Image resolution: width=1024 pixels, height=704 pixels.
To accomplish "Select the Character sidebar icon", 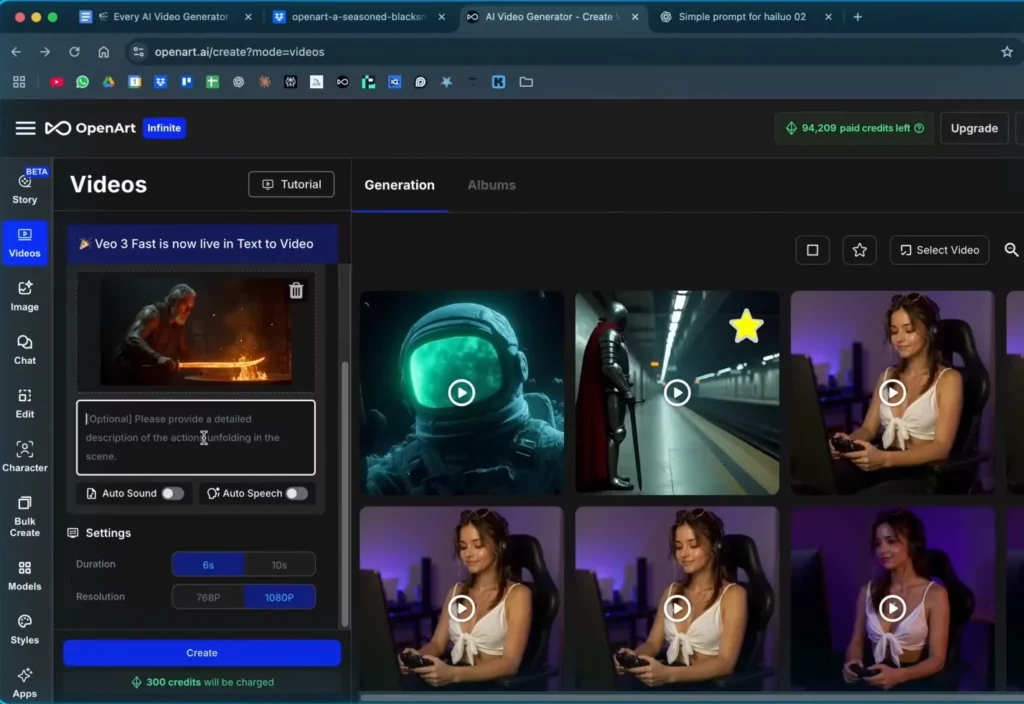I will 25,456.
